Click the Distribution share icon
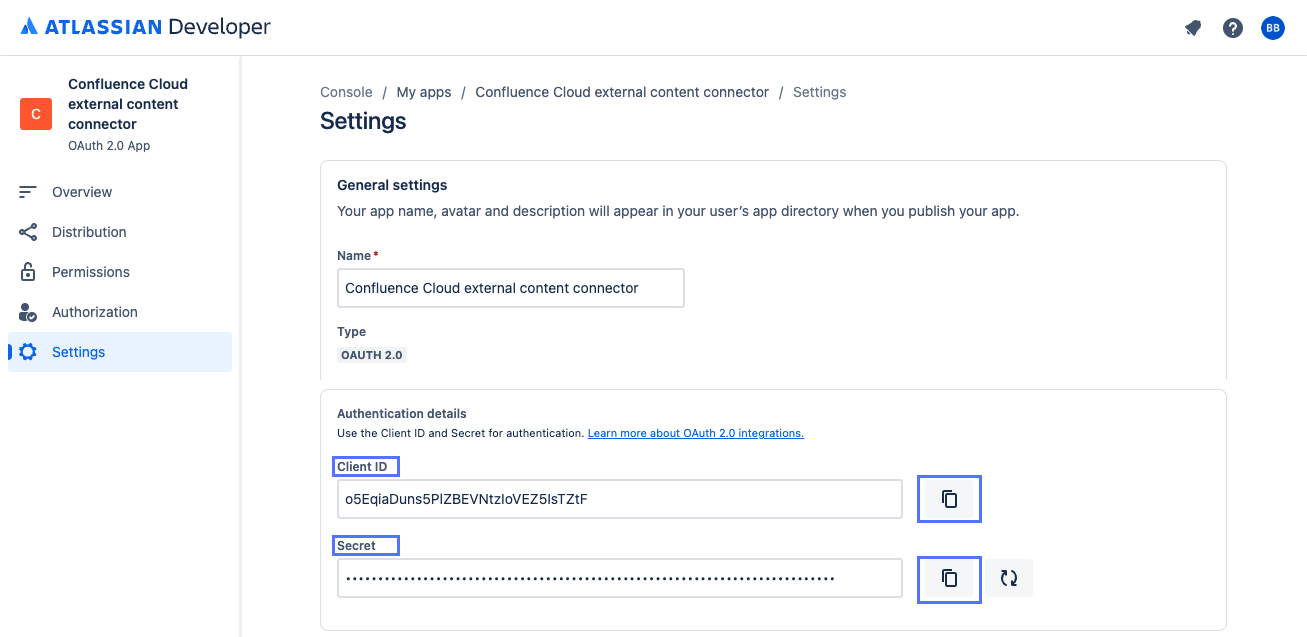The height and width of the screenshot is (637, 1307). (28, 232)
